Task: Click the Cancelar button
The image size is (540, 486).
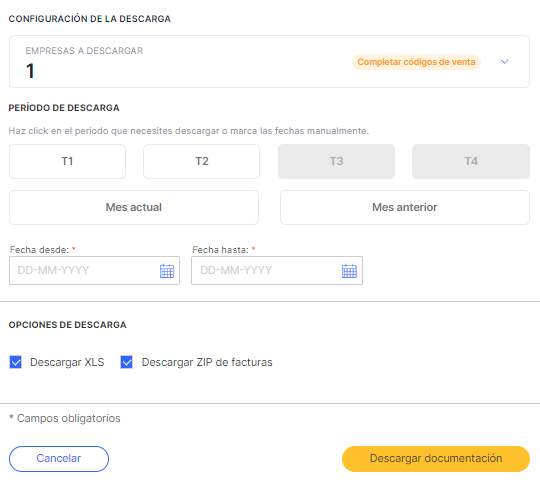Action: pyautogui.click(x=59, y=459)
